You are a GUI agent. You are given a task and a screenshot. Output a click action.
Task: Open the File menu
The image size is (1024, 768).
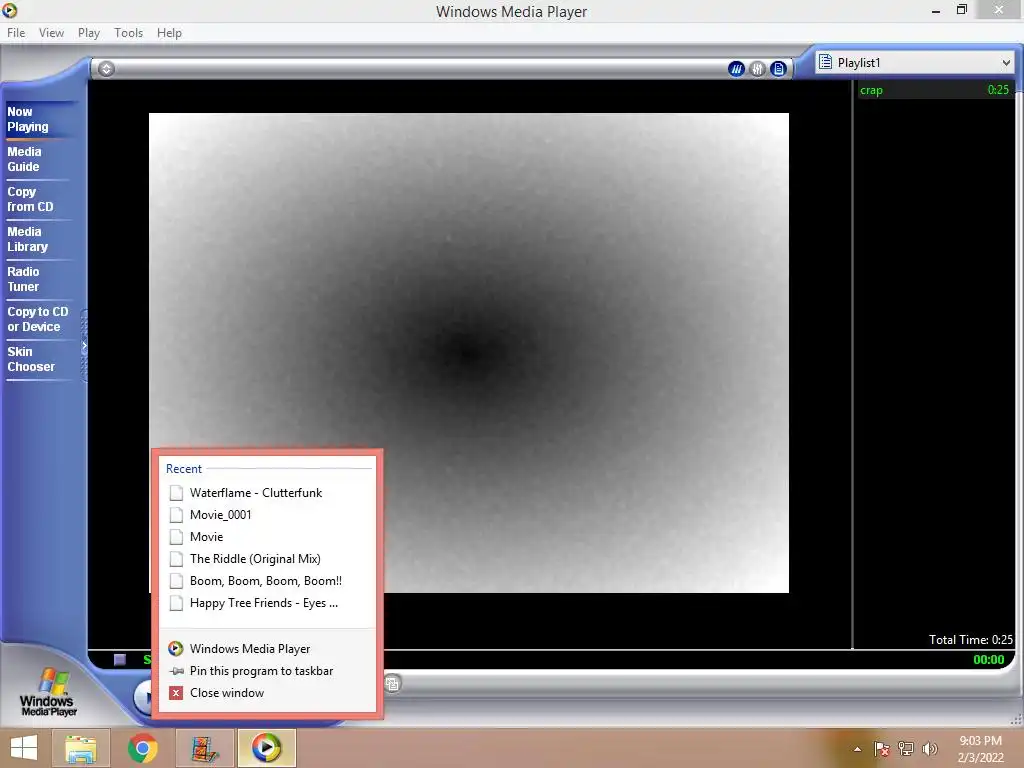click(16, 33)
